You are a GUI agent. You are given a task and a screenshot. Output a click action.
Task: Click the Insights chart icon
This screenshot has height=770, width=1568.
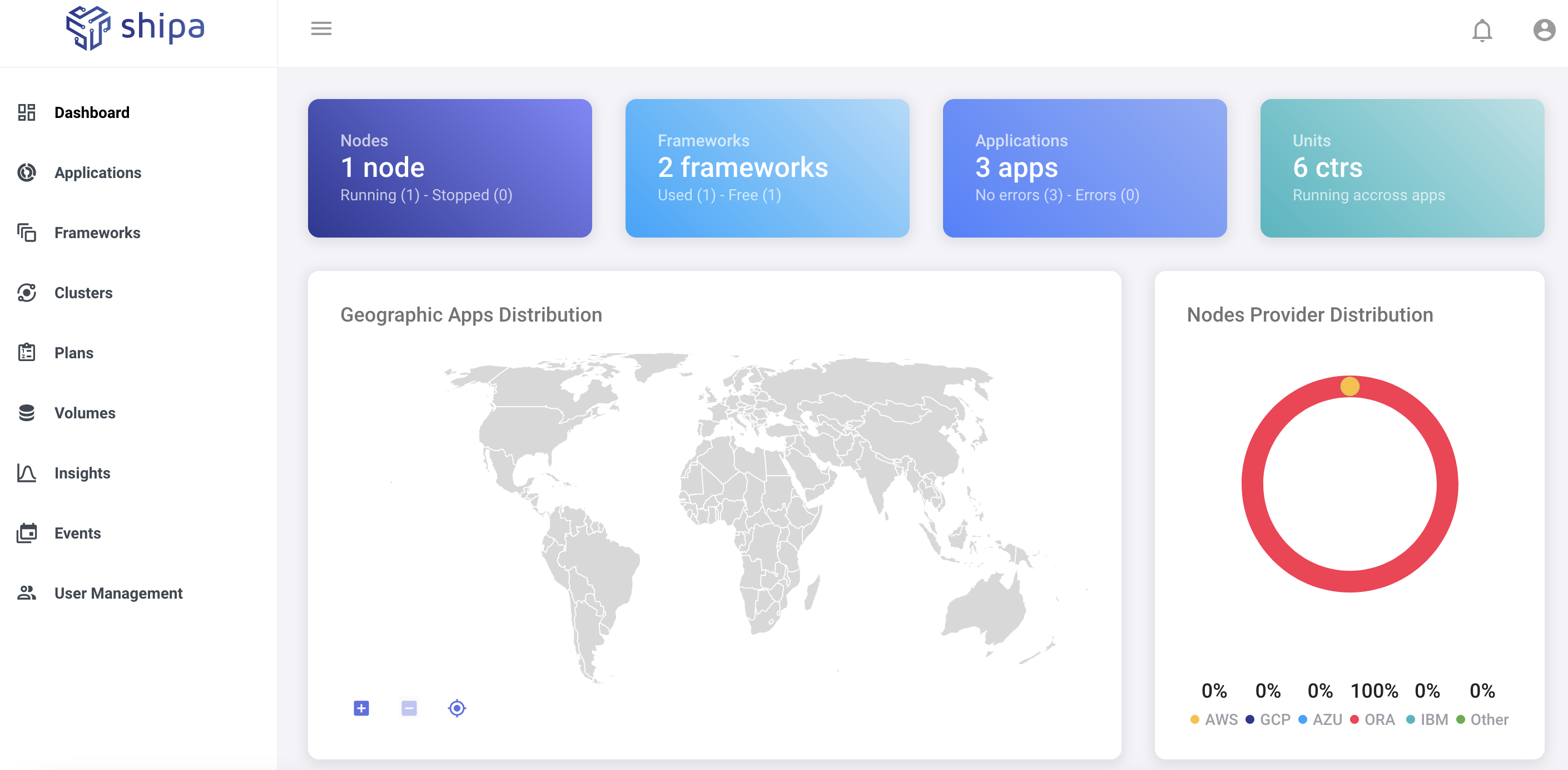27,473
